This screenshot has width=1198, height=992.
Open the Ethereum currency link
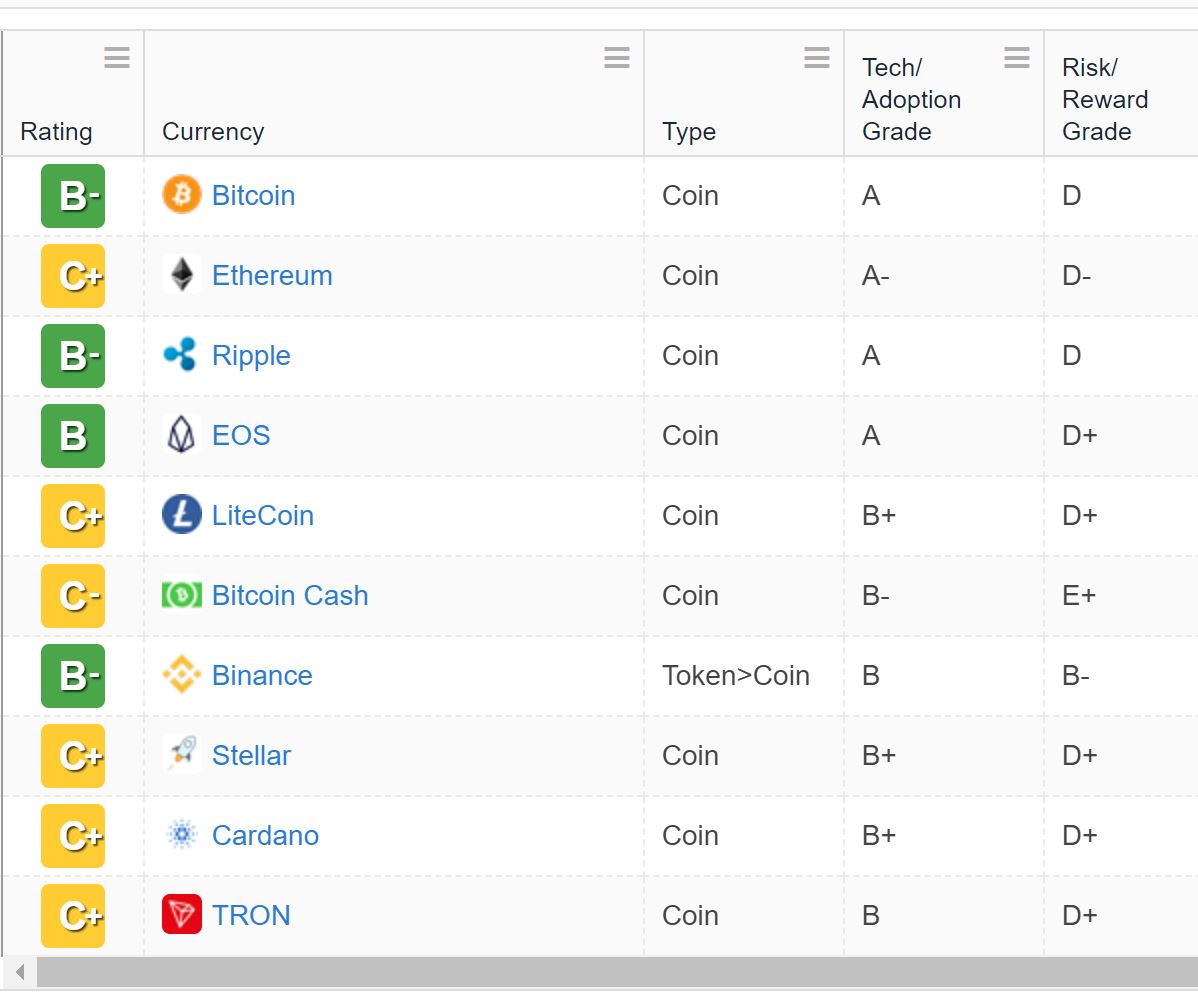(272, 275)
